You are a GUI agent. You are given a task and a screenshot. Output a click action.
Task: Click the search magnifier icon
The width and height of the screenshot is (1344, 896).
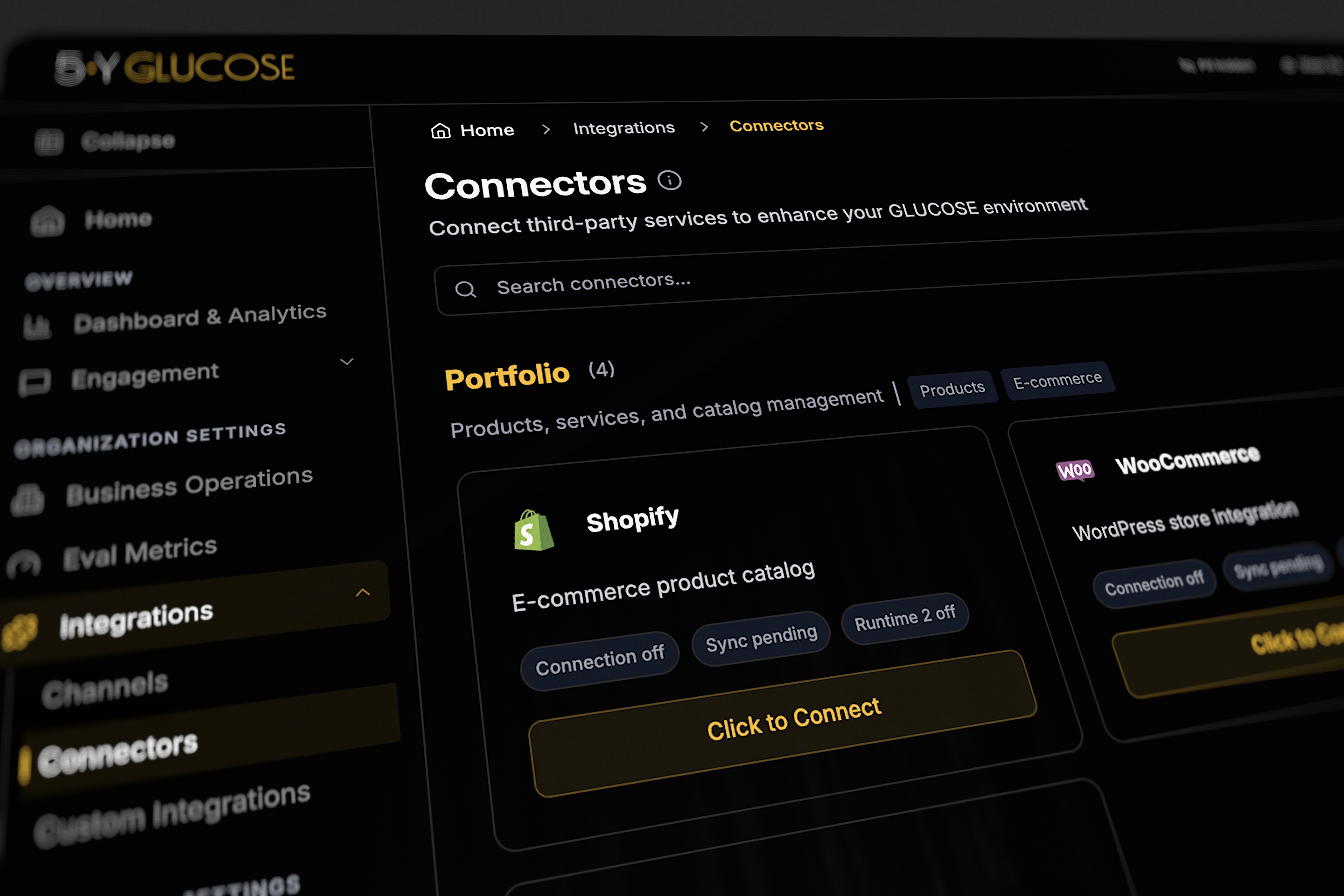(465, 290)
